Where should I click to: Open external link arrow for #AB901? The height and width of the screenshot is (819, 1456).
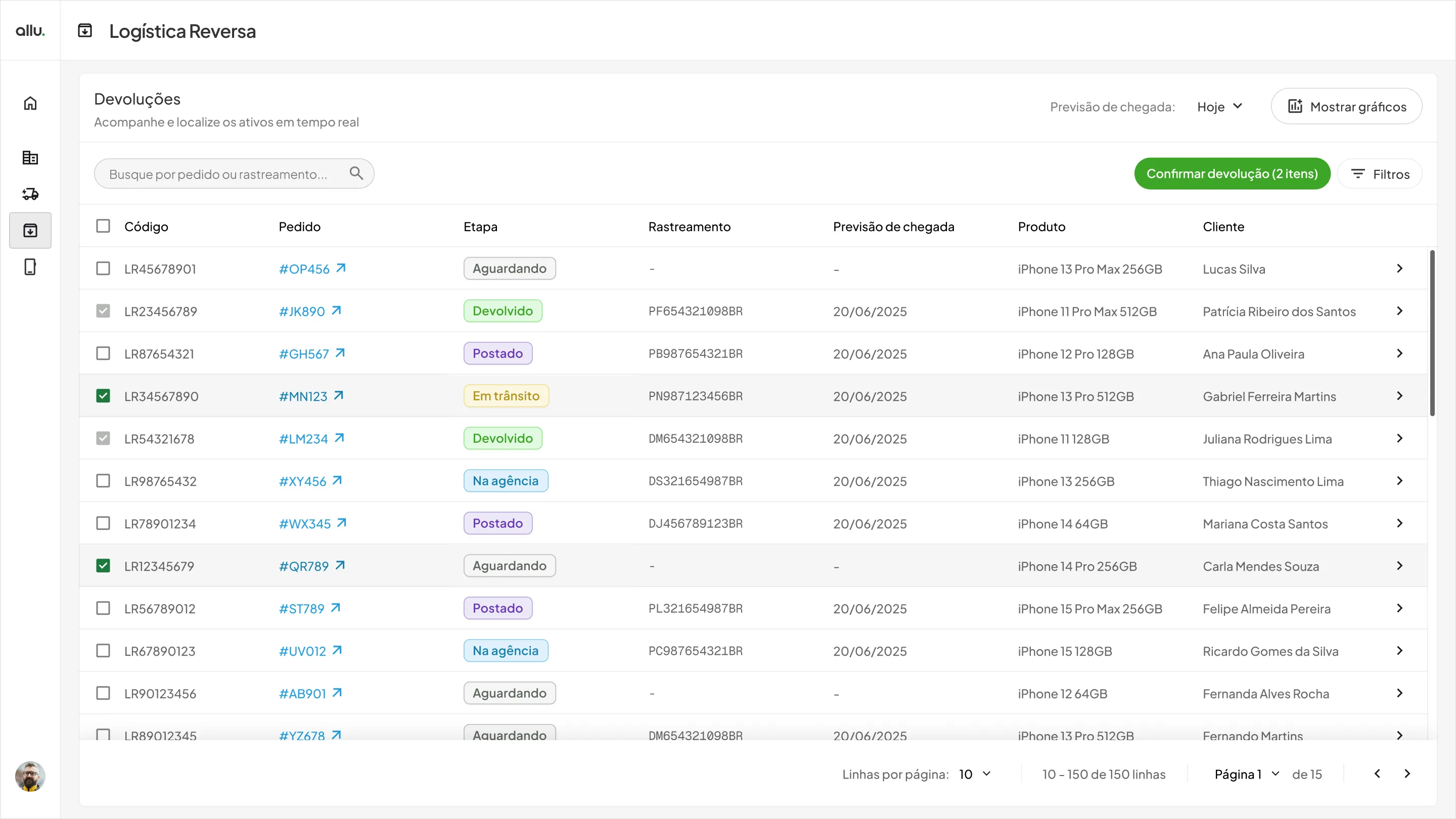(x=337, y=693)
